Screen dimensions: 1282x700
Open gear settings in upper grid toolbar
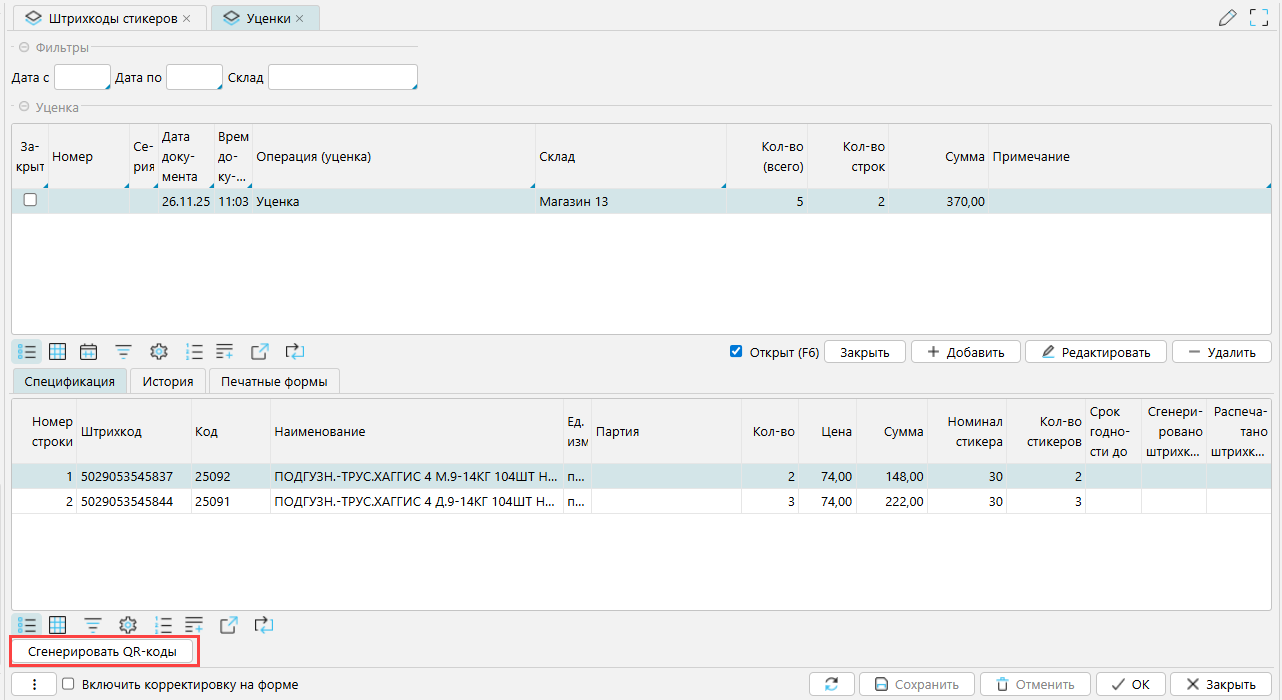pos(158,352)
